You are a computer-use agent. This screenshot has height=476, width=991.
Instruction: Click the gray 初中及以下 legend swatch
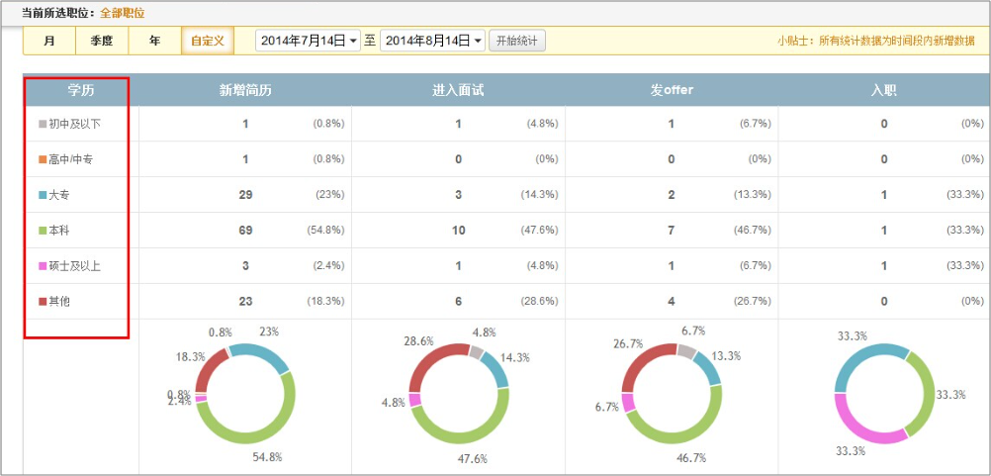(42, 125)
